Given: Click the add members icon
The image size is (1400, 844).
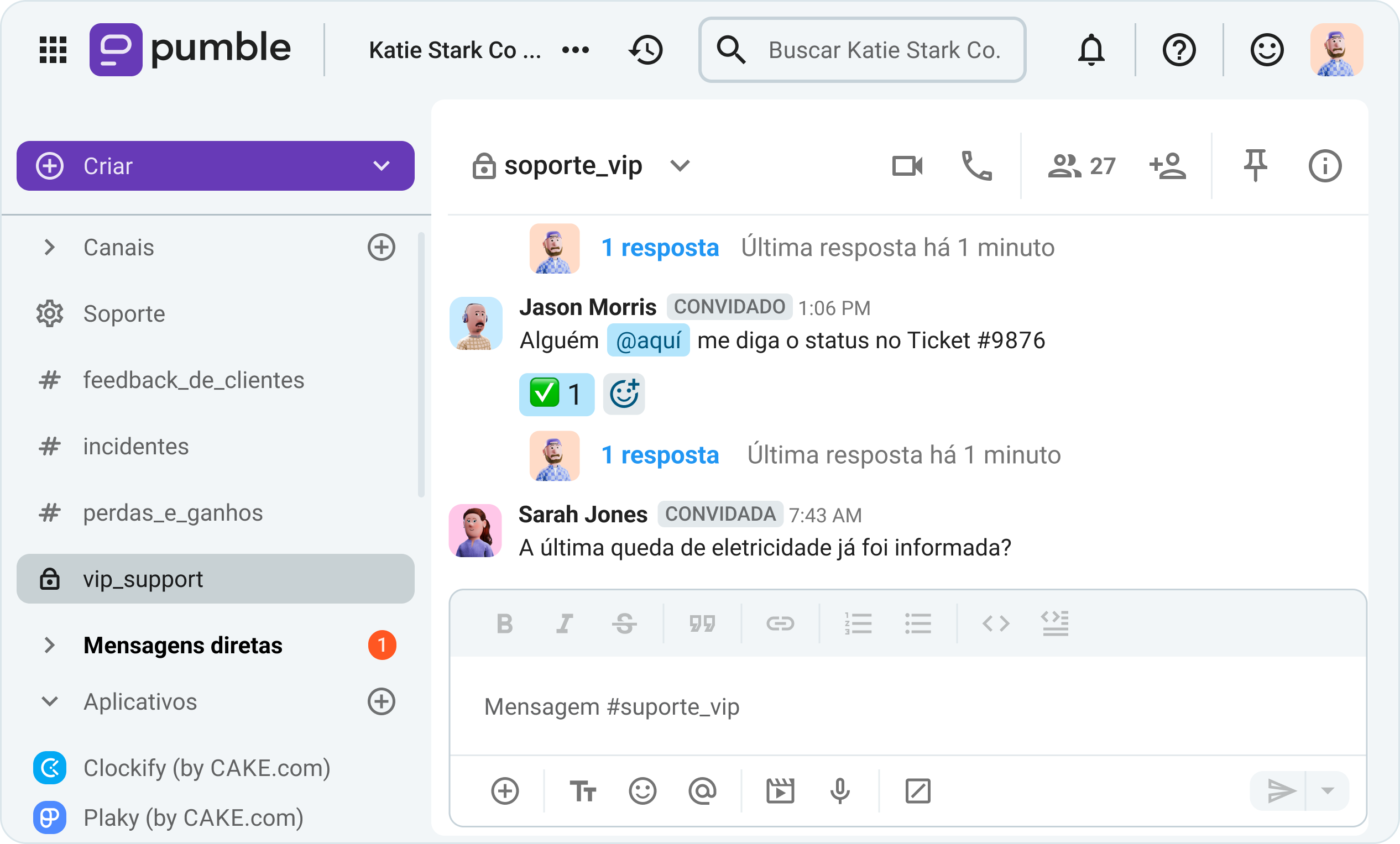Looking at the screenshot, I should pyautogui.click(x=1167, y=166).
